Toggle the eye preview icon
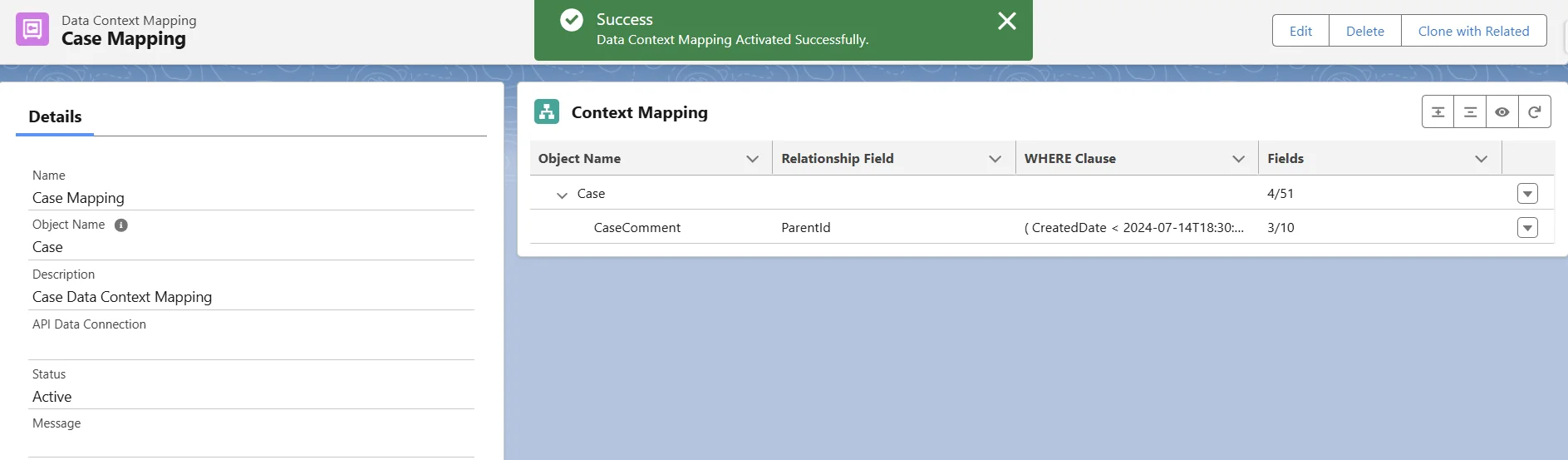1568x460 pixels. tap(1502, 112)
